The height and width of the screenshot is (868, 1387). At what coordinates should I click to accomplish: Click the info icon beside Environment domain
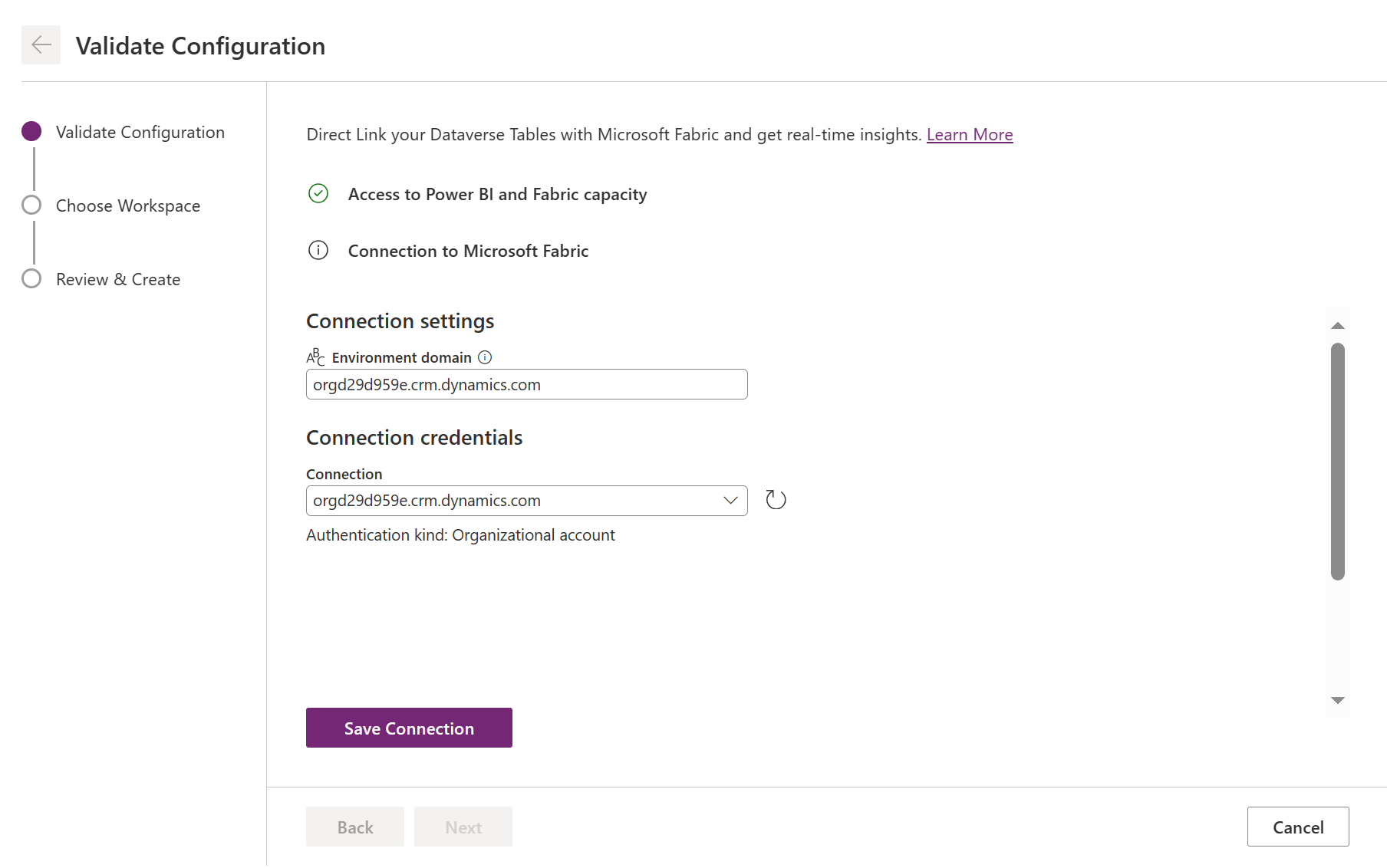coord(485,357)
